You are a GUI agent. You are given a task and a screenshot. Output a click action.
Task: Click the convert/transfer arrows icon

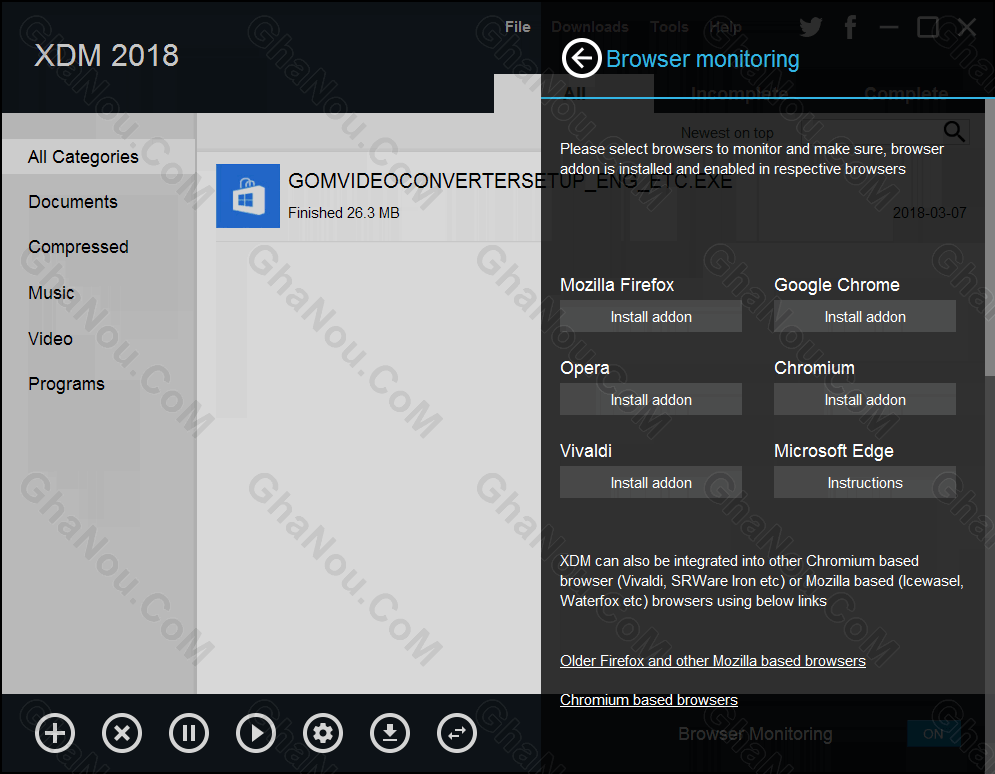click(x=456, y=733)
